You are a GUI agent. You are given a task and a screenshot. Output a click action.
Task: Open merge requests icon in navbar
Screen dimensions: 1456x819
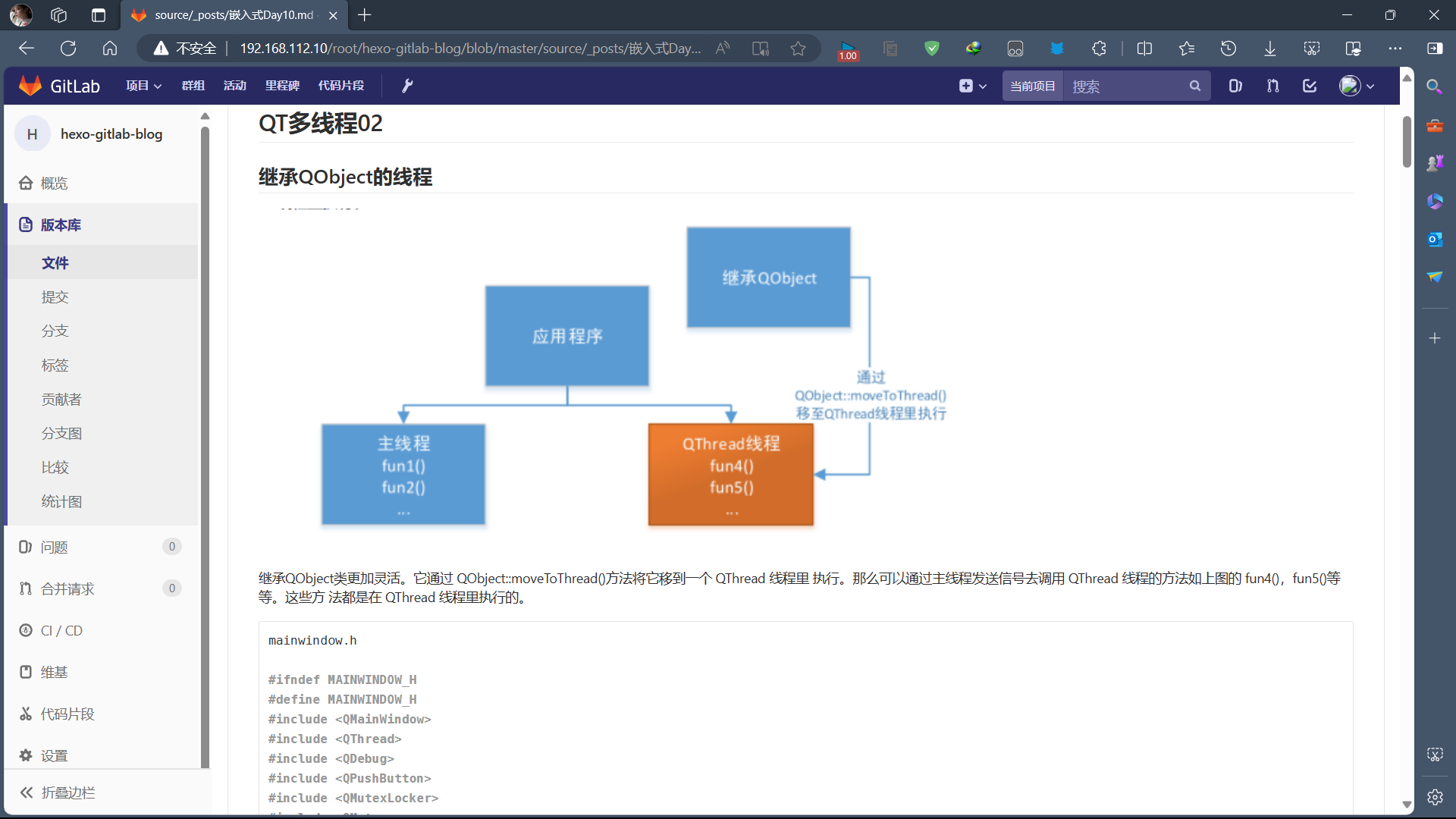coord(1272,86)
